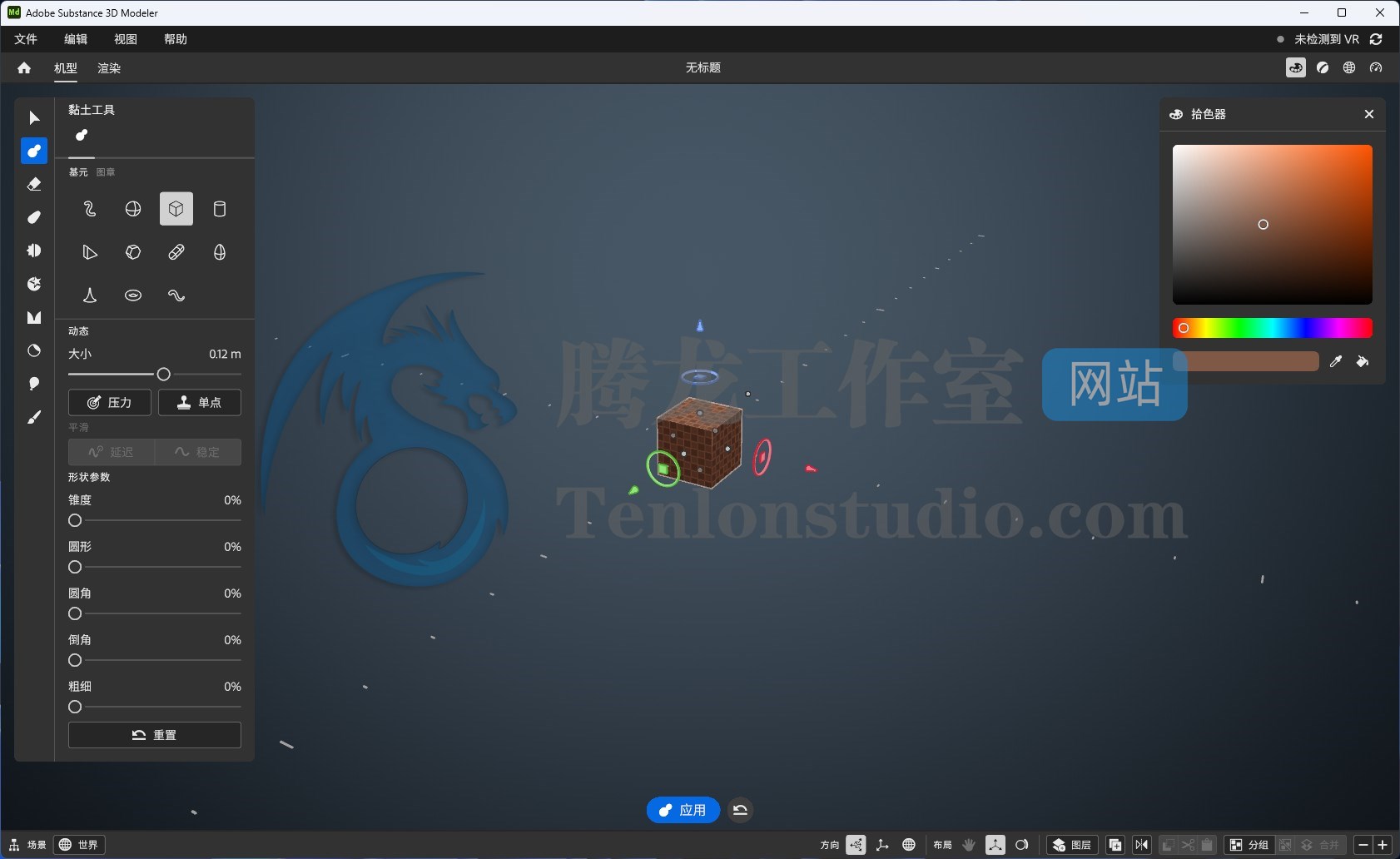Select the pie-circle tool in left toolbar
This screenshot has height=859, width=1400.
pyautogui.click(x=34, y=350)
